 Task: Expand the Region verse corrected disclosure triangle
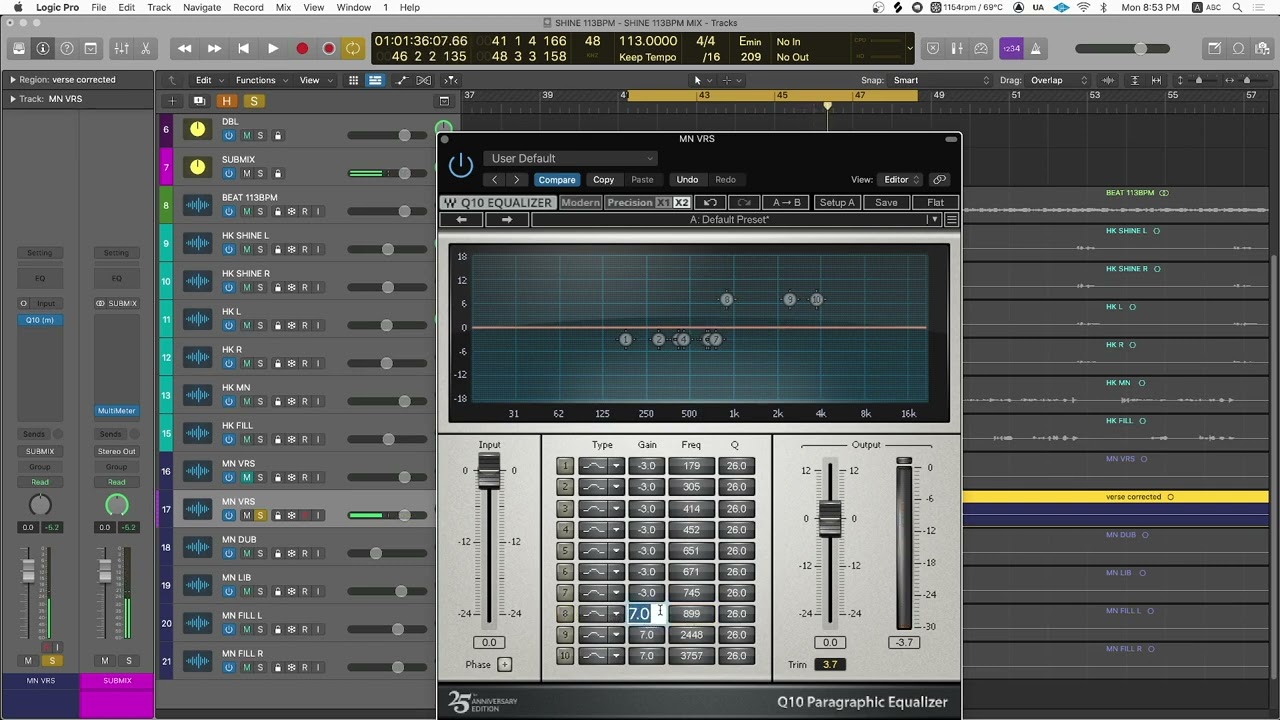12,80
